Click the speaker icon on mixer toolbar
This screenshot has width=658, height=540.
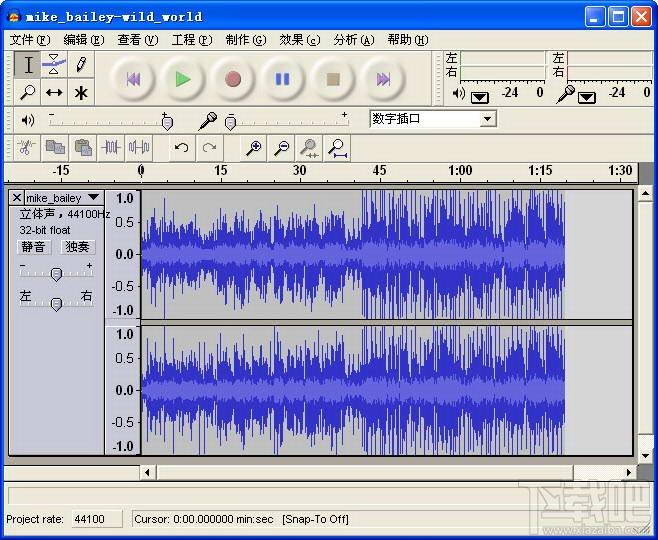[x=28, y=121]
